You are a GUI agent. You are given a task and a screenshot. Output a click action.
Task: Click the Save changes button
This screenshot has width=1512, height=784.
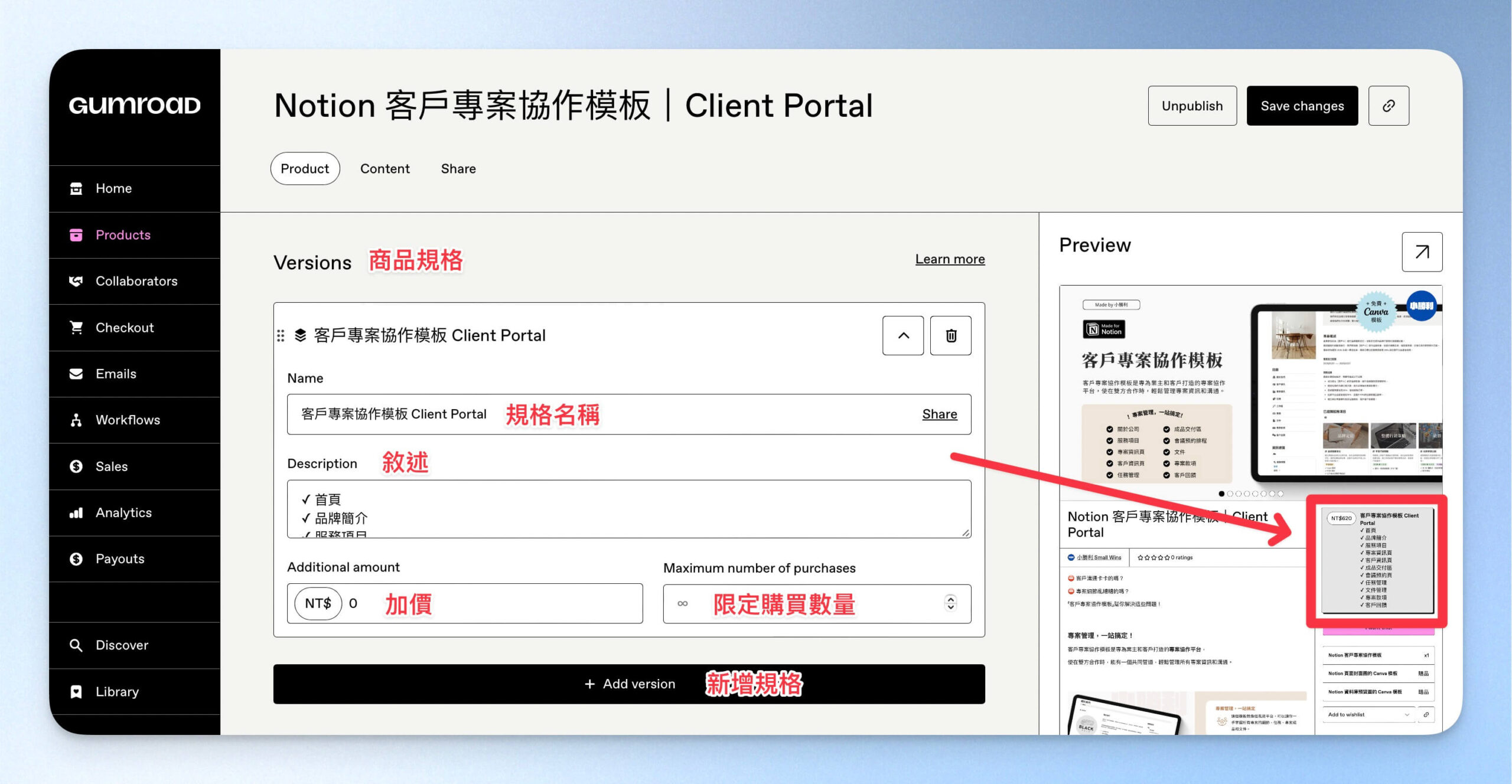pyautogui.click(x=1302, y=106)
